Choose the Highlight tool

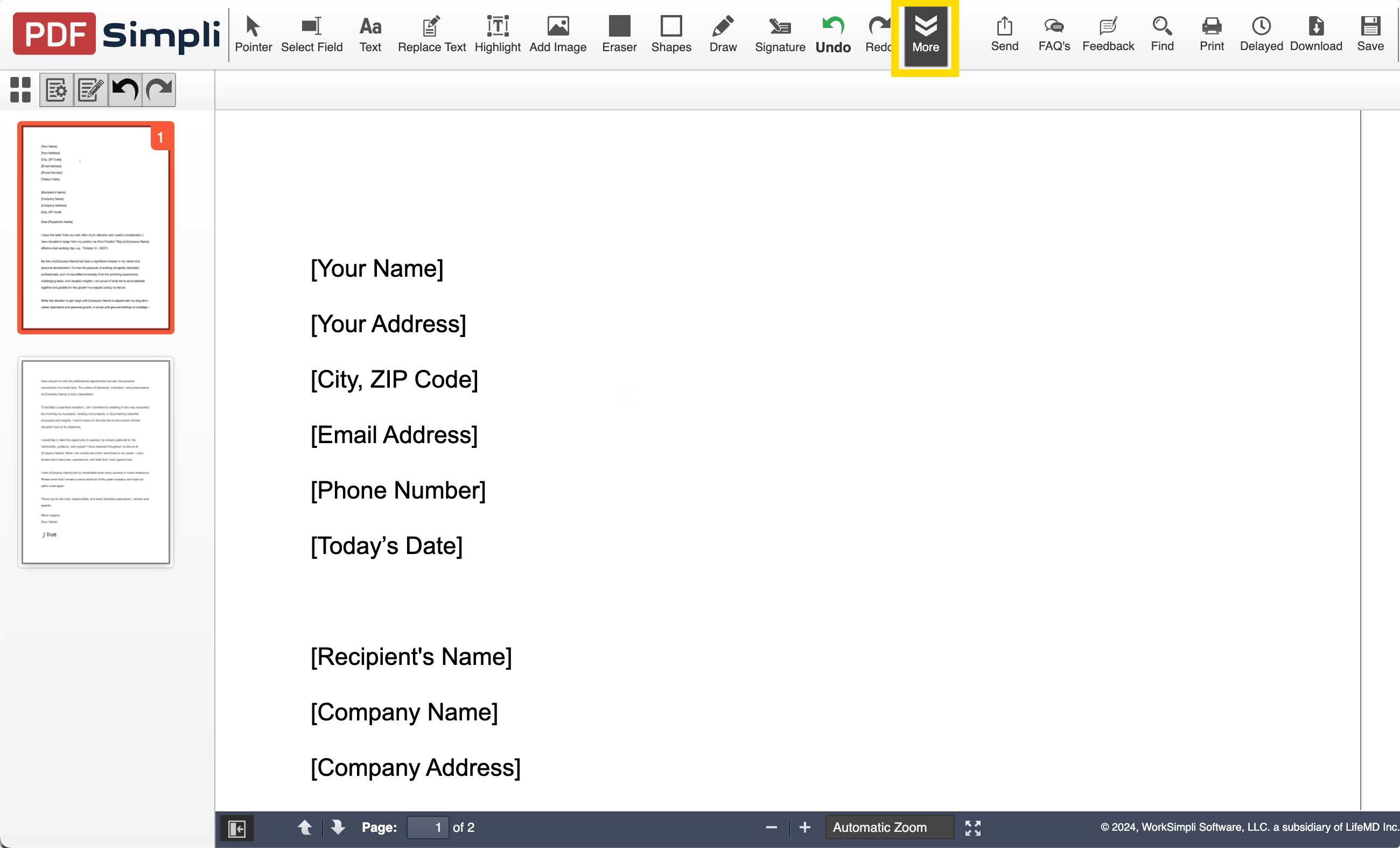click(497, 34)
